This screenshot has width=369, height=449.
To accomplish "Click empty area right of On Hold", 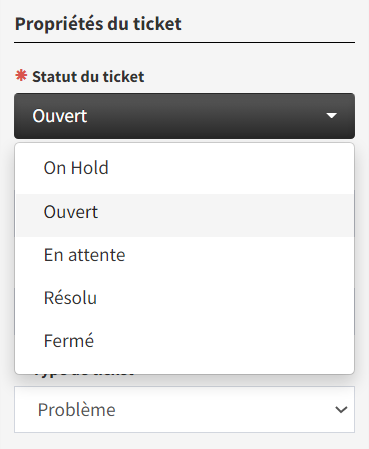I will pyautogui.click(x=230, y=168).
